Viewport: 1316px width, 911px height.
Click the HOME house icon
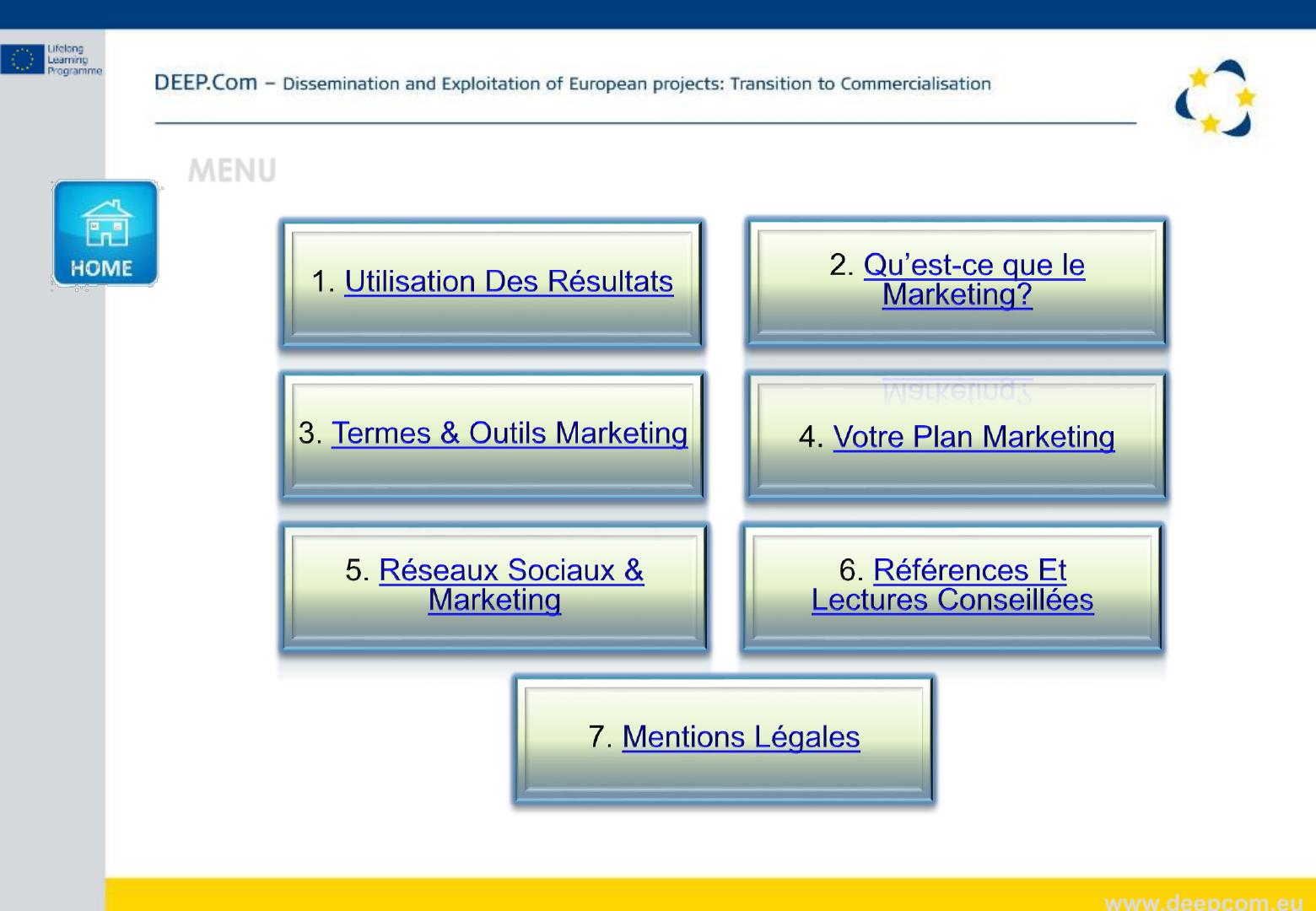pos(105,233)
